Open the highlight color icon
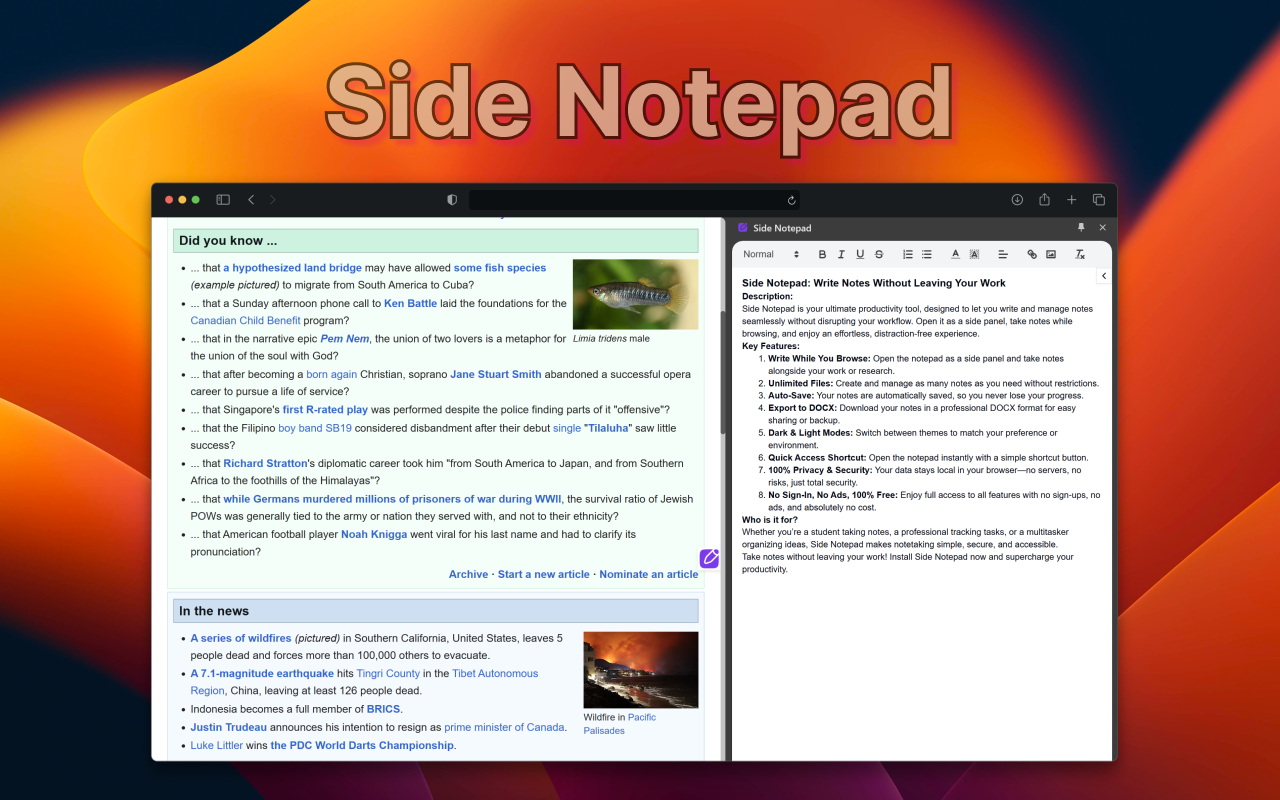Image resolution: width=1280 pixels, height=800 pixels. point(974,254)
